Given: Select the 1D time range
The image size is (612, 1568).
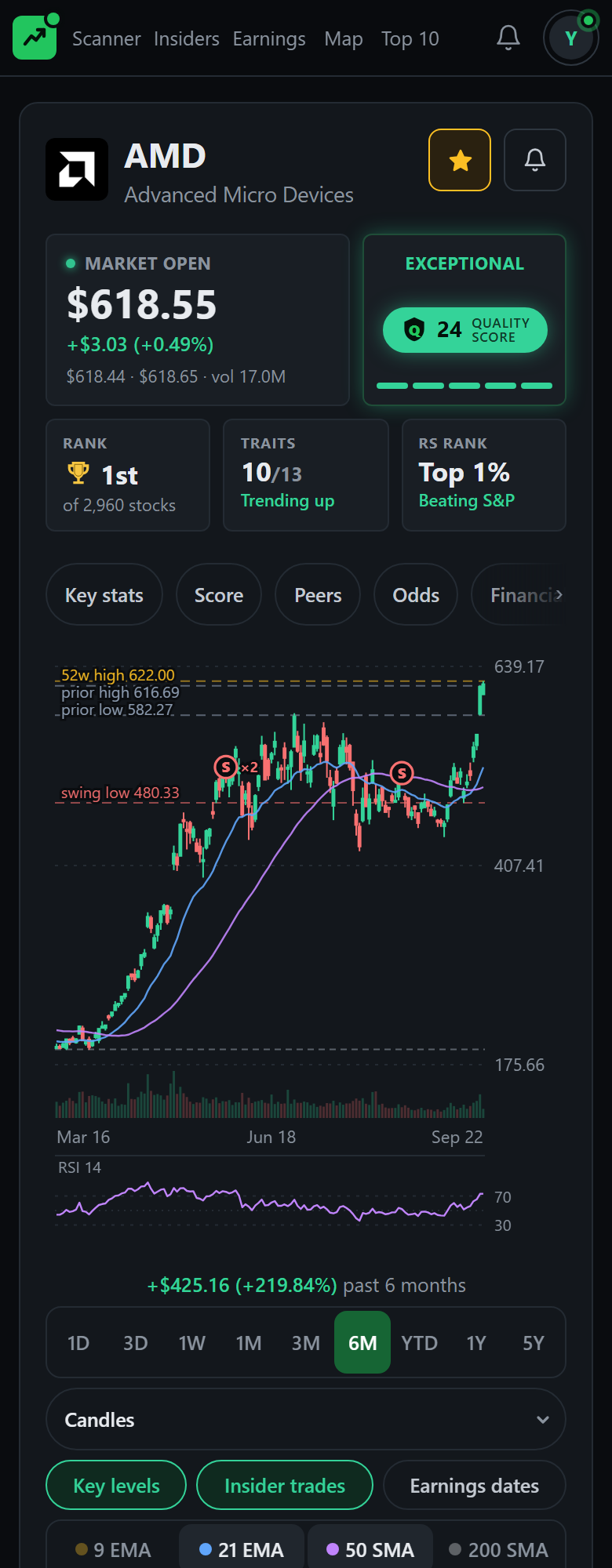Looking at the screenshot, I should pos(78,1343).
